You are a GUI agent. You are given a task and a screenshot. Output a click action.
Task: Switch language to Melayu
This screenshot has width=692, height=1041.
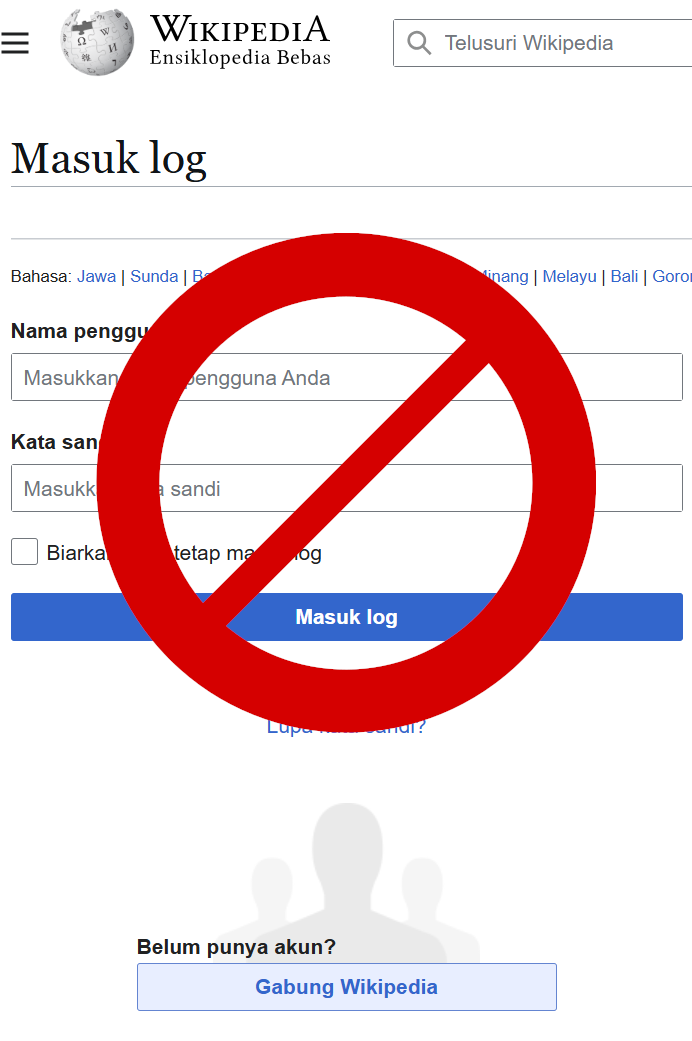tap(569, 276)
